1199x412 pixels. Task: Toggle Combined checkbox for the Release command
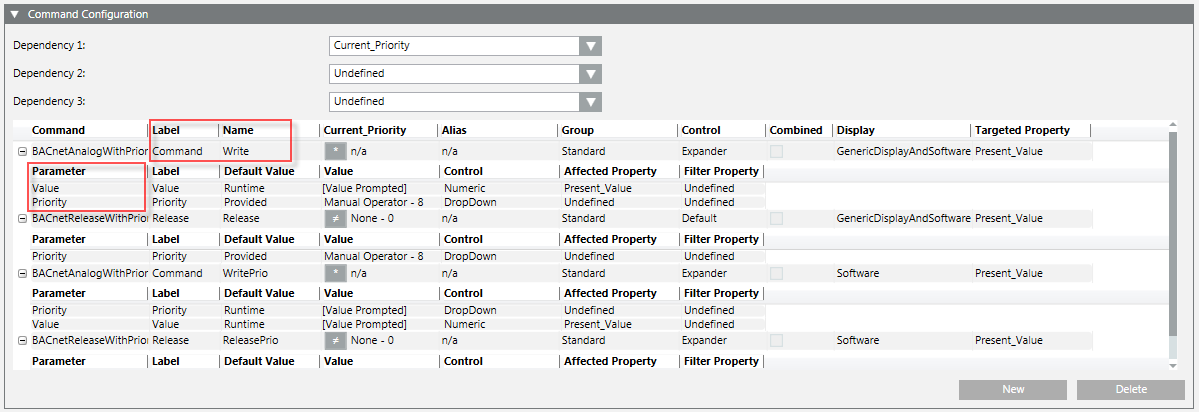(777, 218)
